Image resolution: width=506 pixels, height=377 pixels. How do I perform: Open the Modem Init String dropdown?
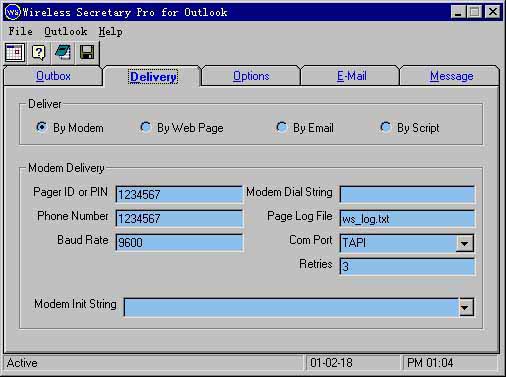466,307
